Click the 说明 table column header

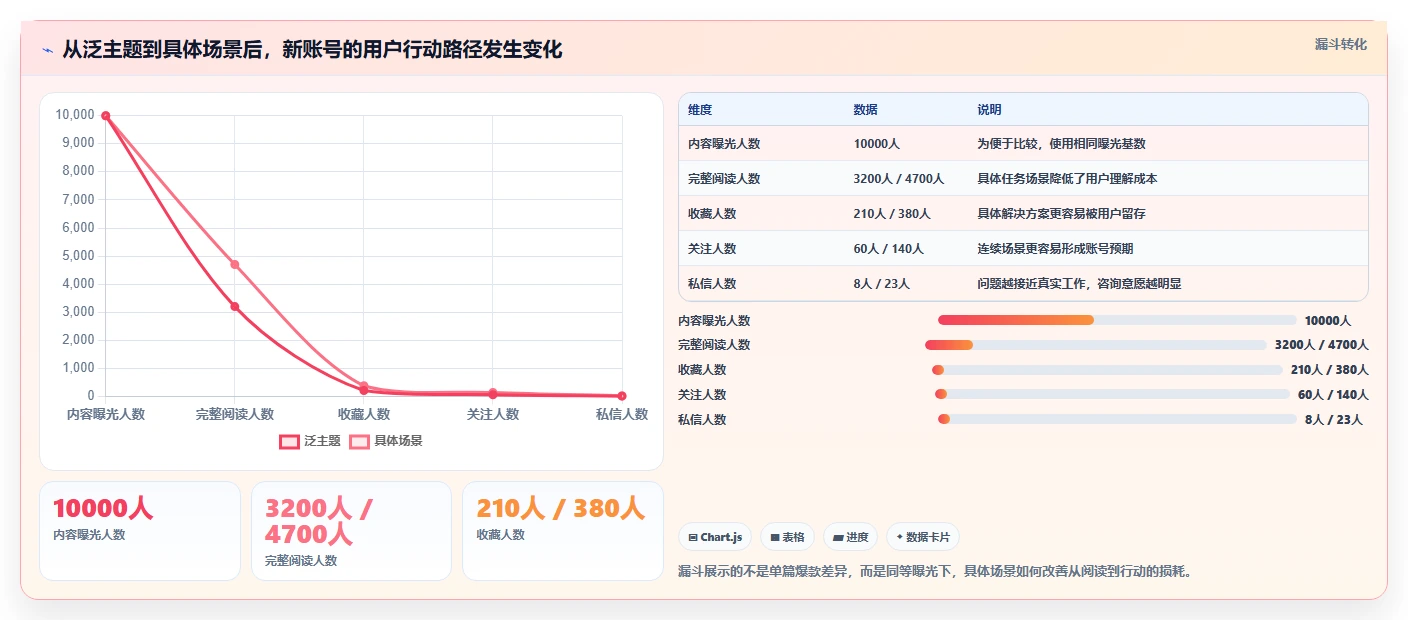click(989, 110)
